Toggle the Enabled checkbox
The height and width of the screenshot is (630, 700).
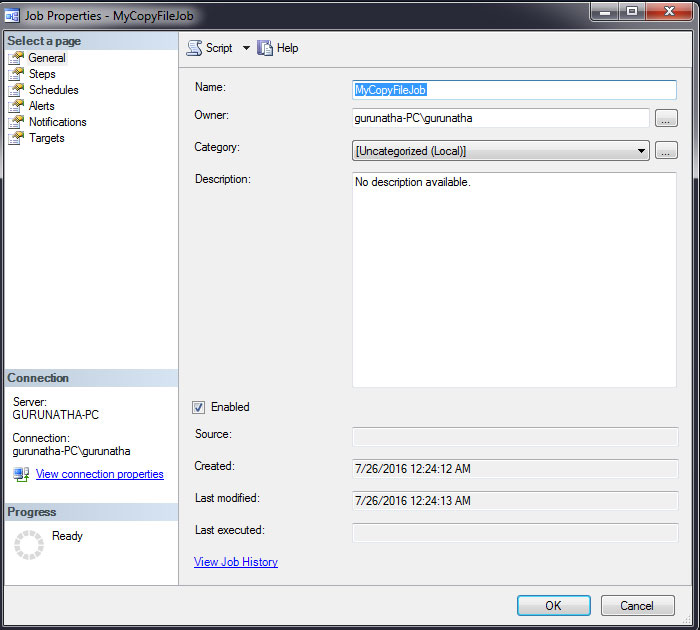point(199,407)
